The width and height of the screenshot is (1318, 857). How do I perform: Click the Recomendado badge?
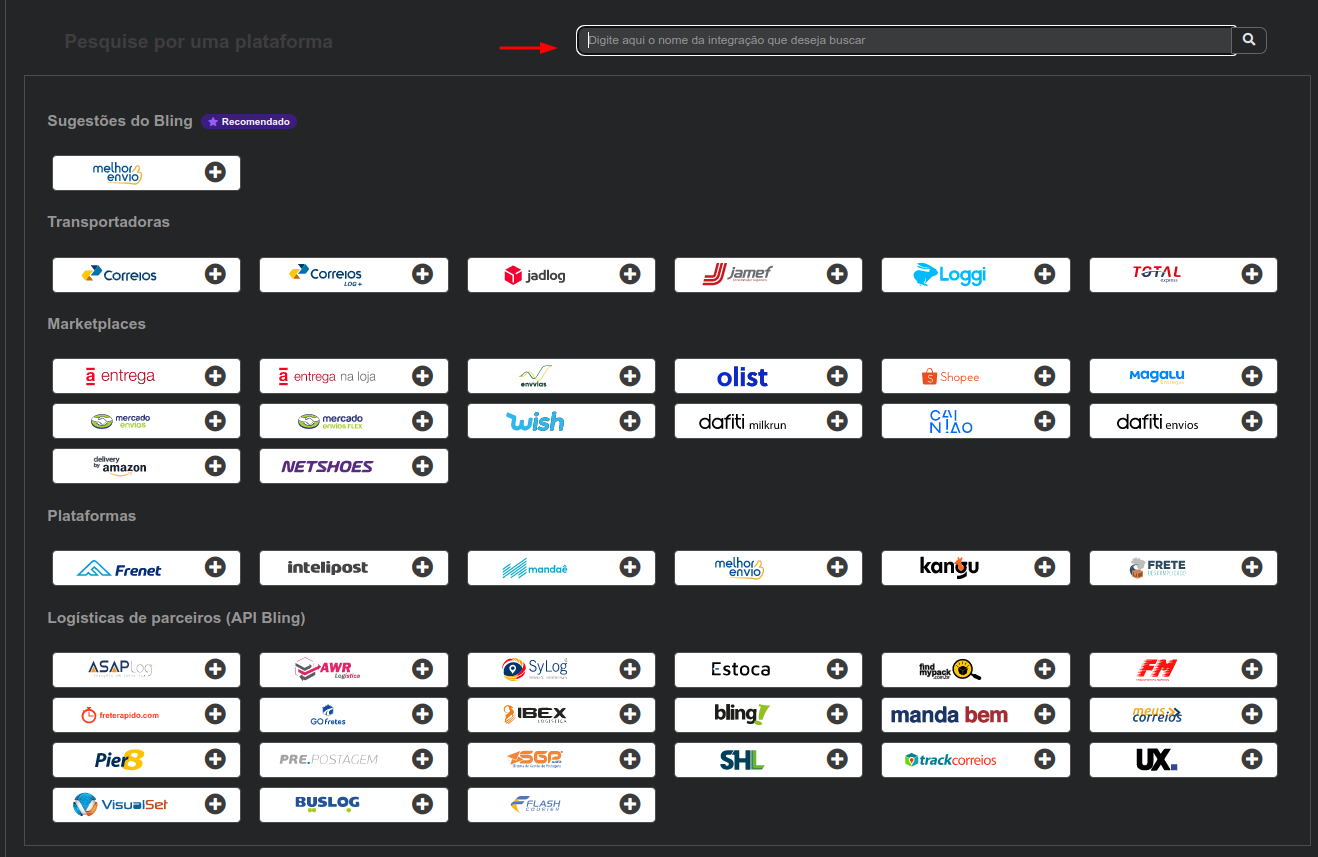tap(249, 121)
